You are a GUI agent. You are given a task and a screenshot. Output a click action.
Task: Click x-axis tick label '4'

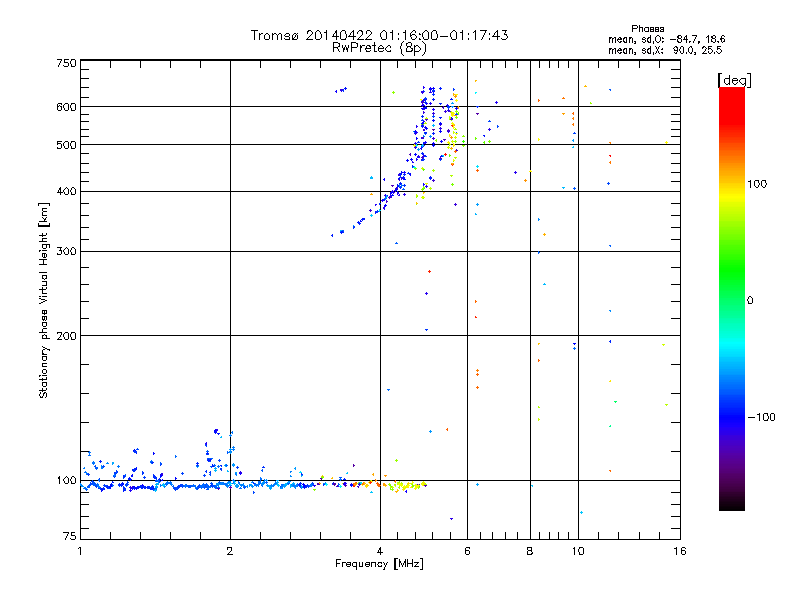pos(380,551)
